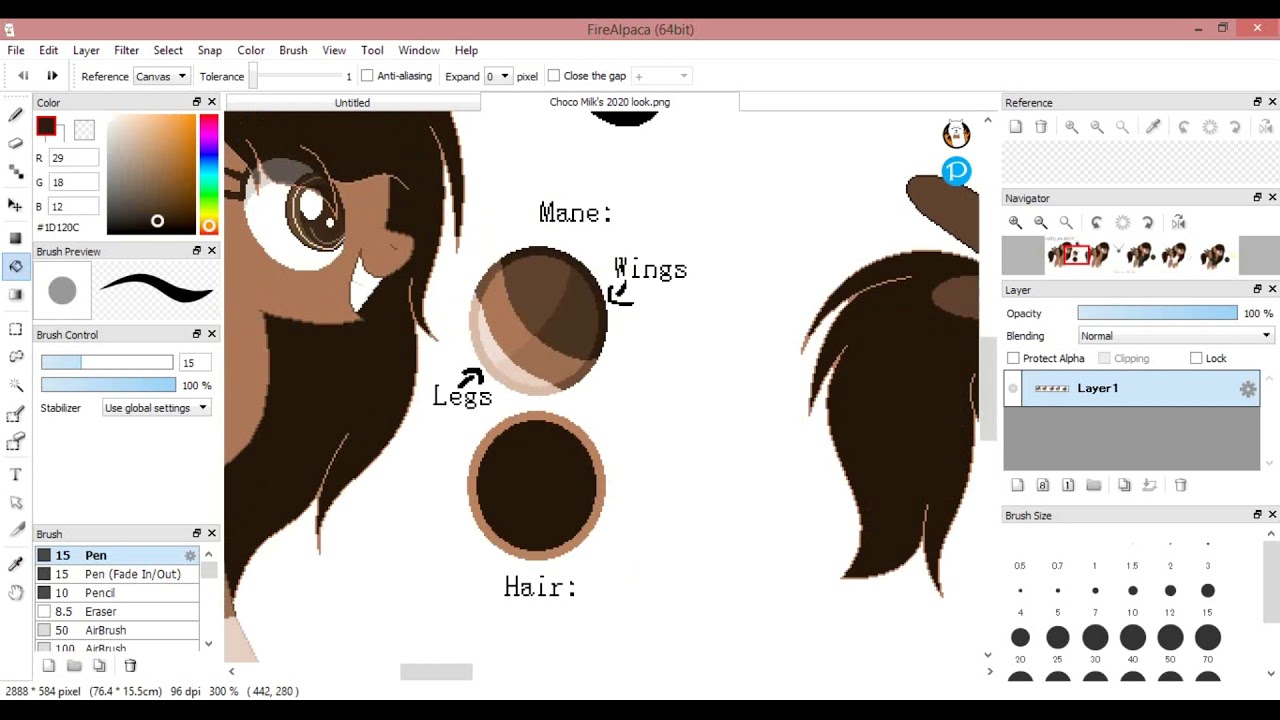Open the Expand pixel value dropdown
Screen dimensions: 1280x720
pos(497,76)
